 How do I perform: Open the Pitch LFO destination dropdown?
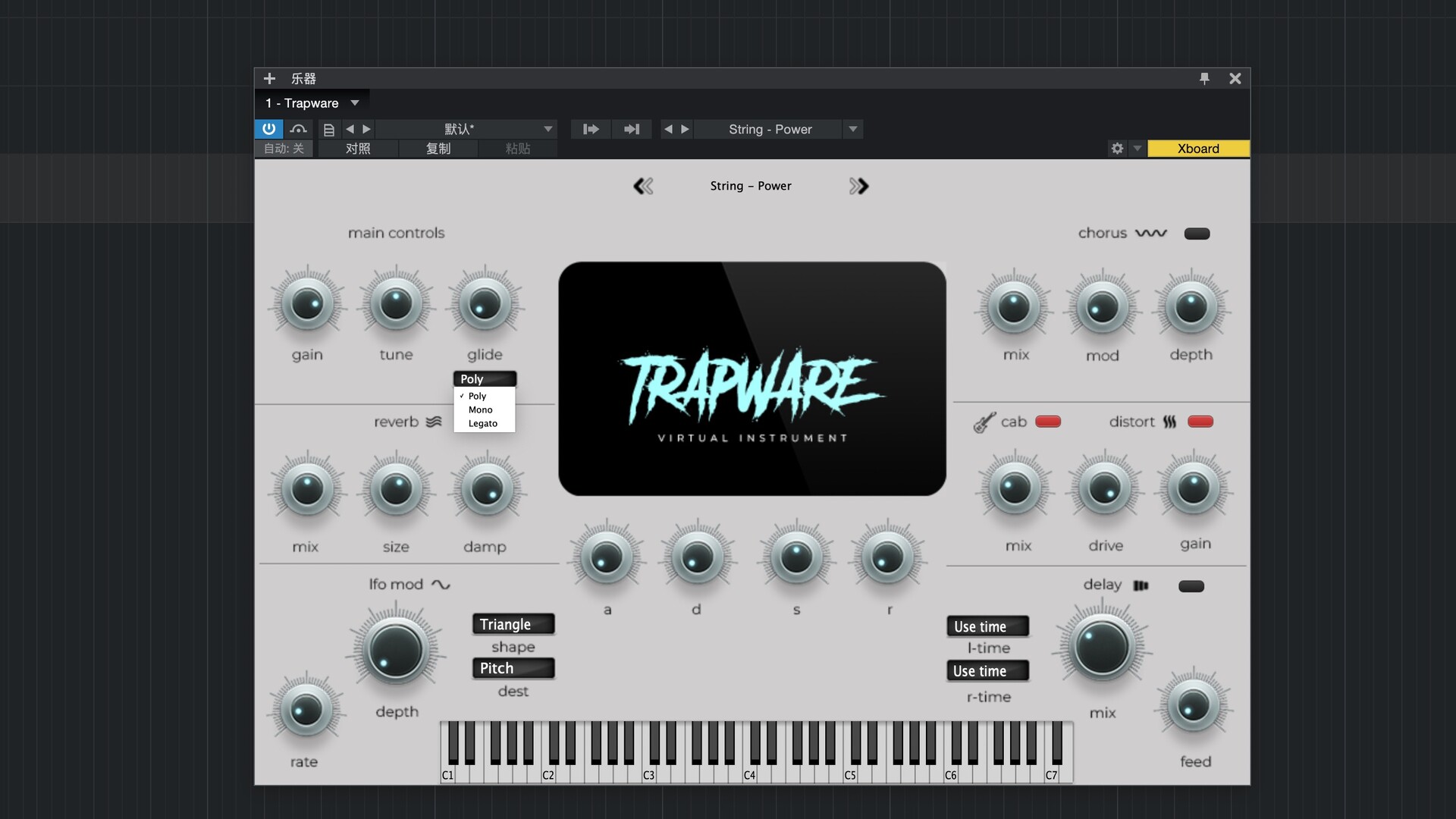(513, 668)
